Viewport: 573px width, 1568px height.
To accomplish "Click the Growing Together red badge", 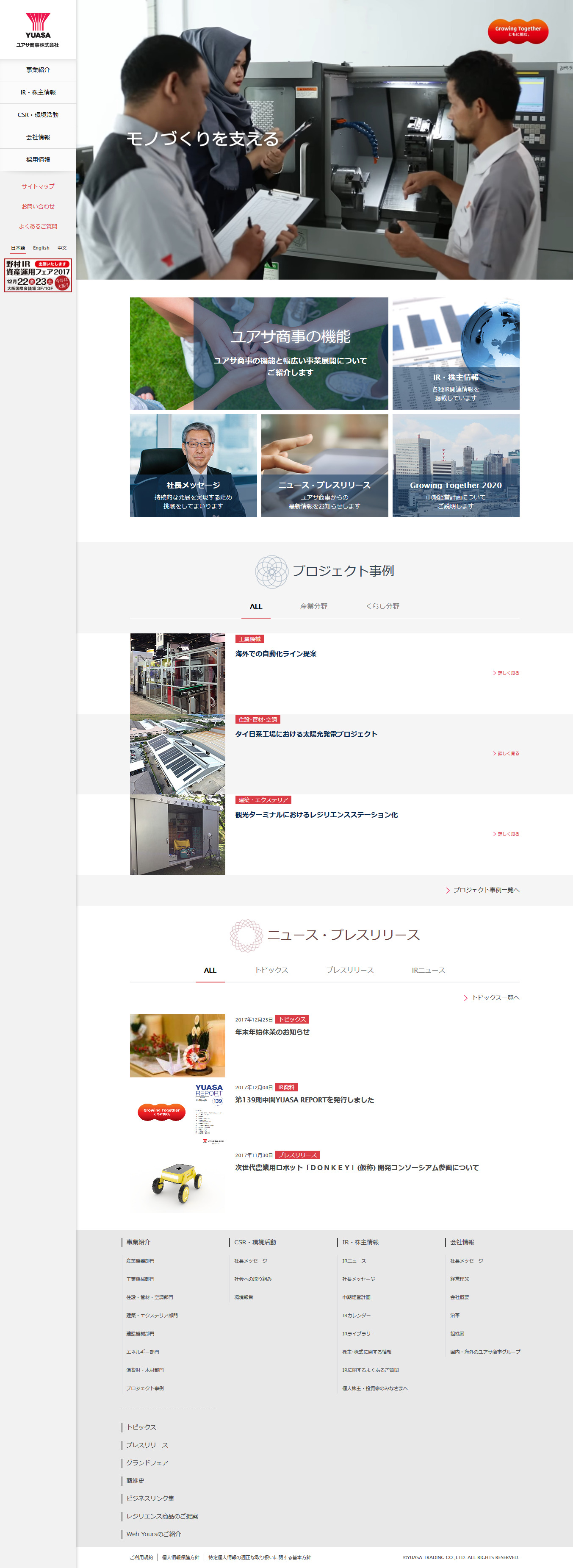I will 518,31.
